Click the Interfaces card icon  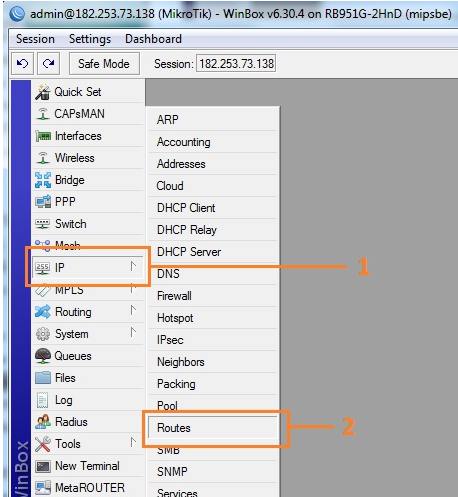(43, 136)
